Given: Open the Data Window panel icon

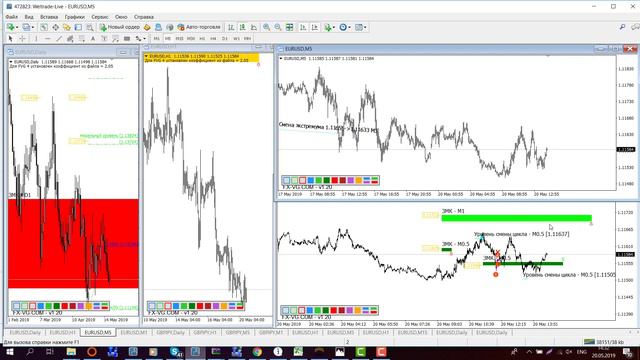Looking at the screenshot, I should click(x=56, y=27).
